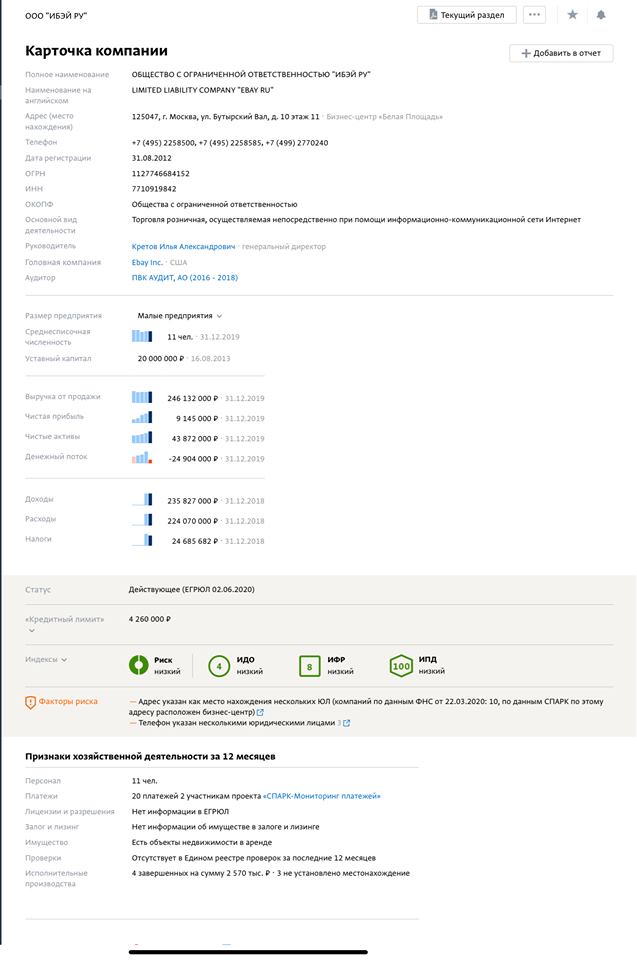Click the ИФР square badge showing 8
Screen dimensions: 637x960
(310, 666)
